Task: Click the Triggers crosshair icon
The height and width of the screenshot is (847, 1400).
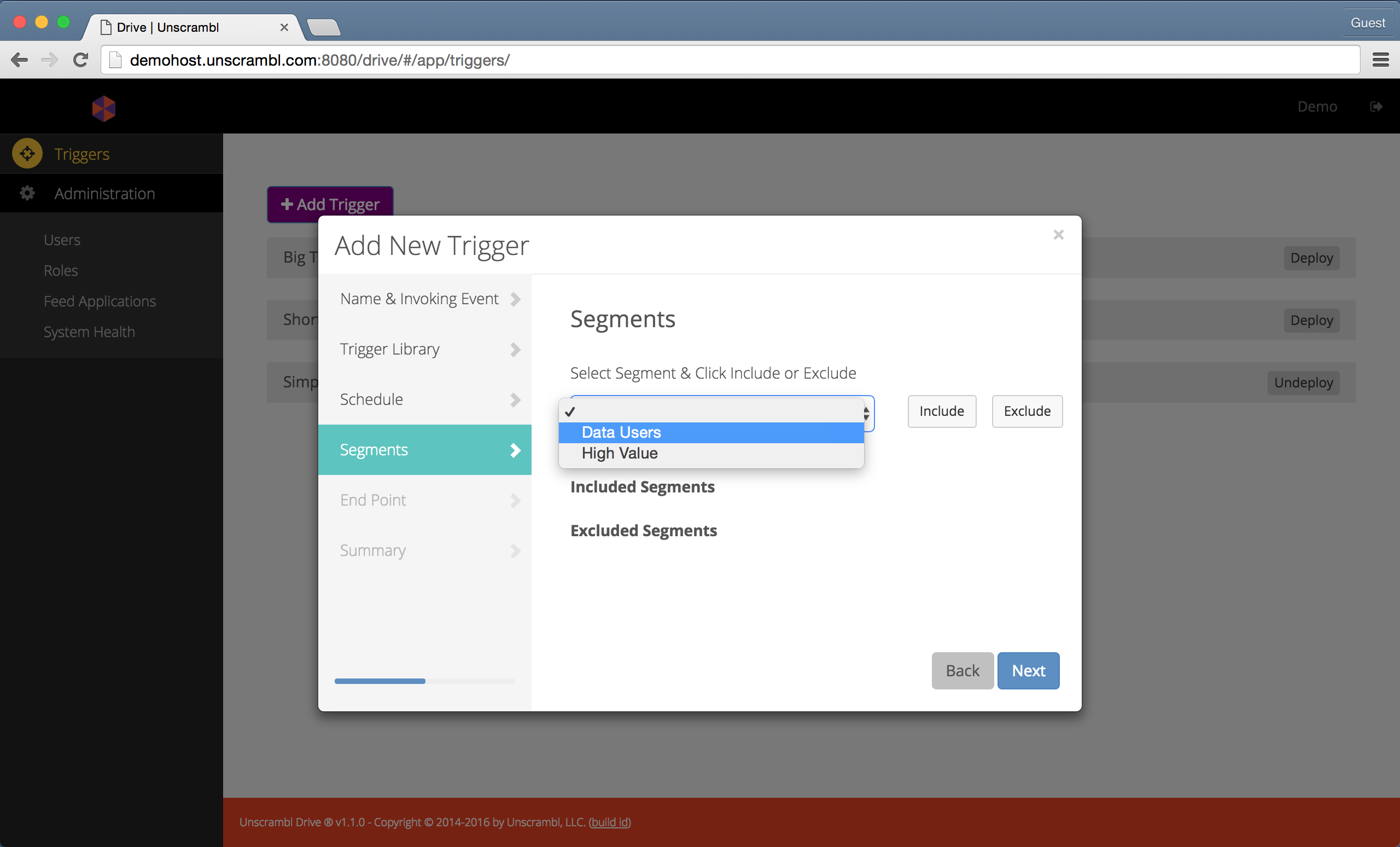Action: 27,154
